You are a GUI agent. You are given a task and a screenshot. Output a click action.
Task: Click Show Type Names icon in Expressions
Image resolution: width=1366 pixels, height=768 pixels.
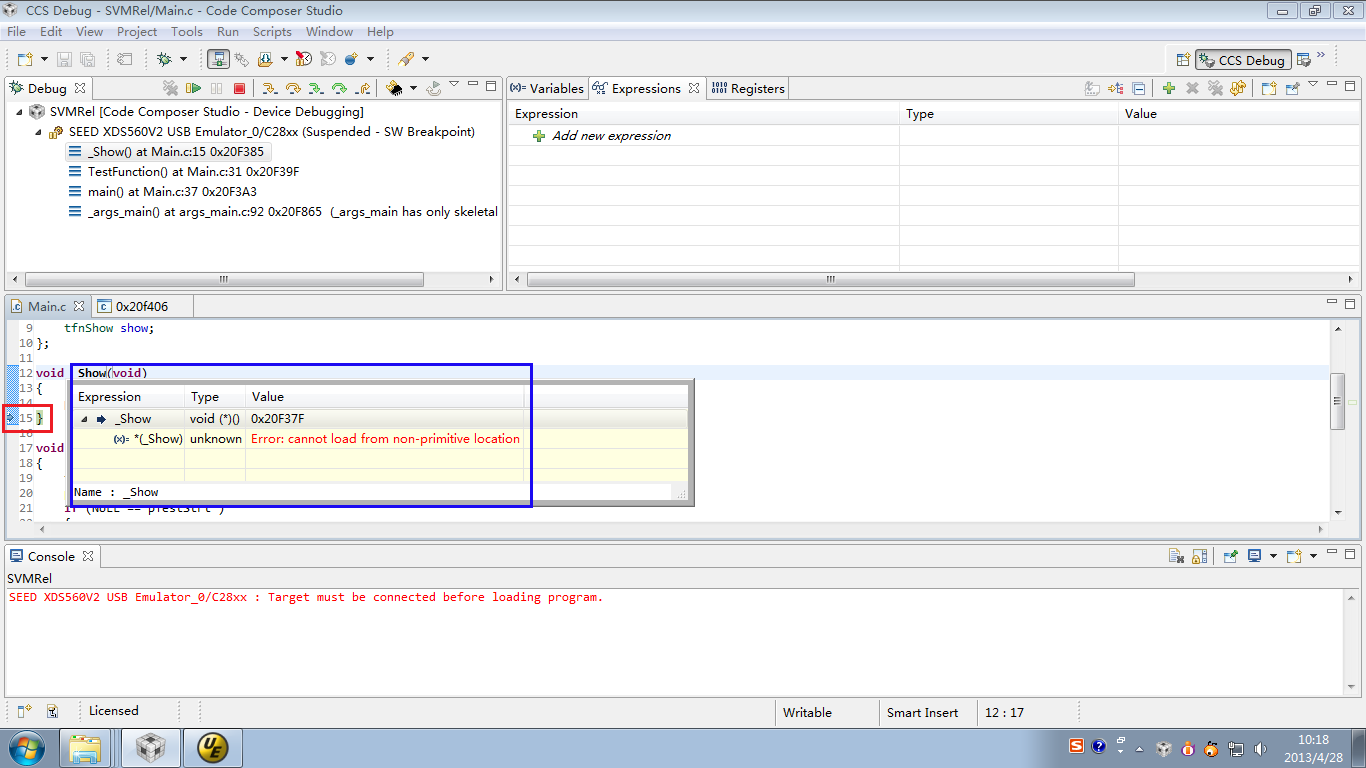(x=1092, y=88)
